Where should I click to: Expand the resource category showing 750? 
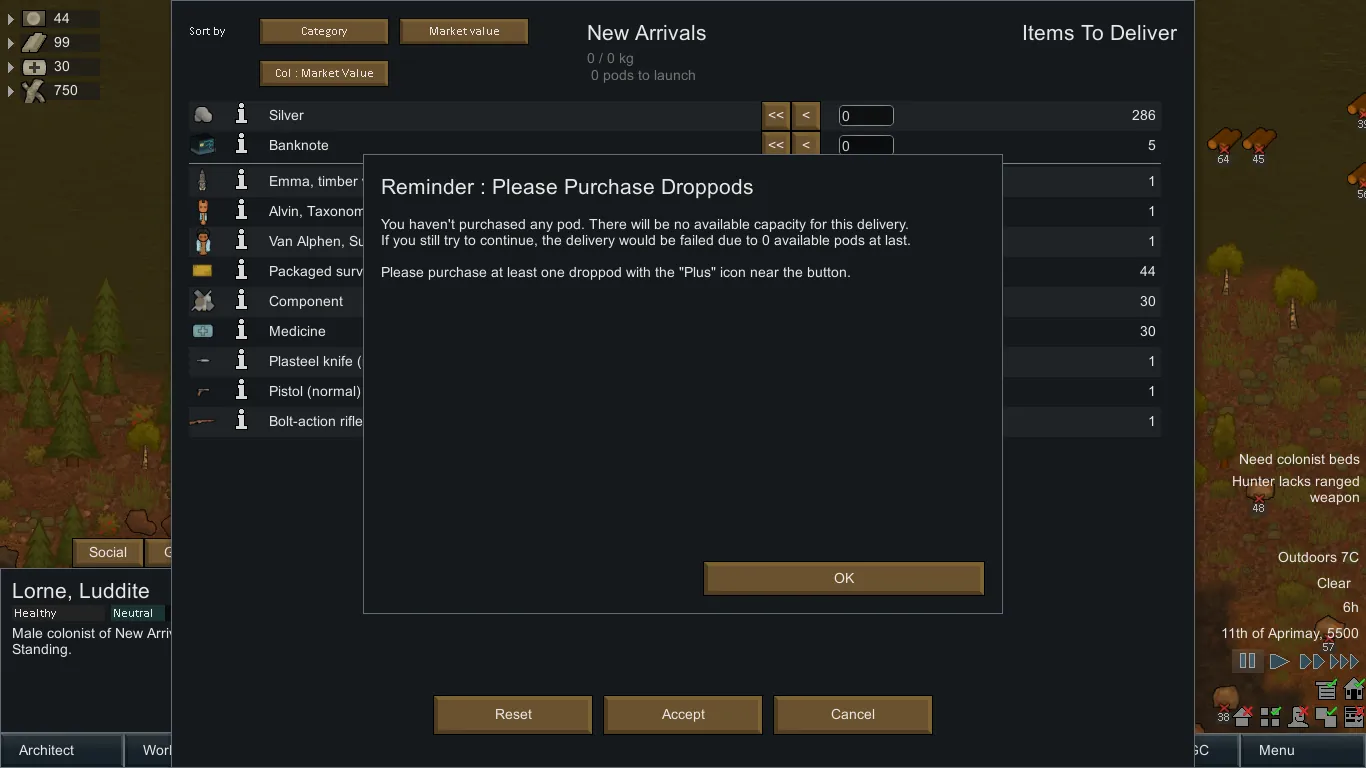tap(11, 91)
